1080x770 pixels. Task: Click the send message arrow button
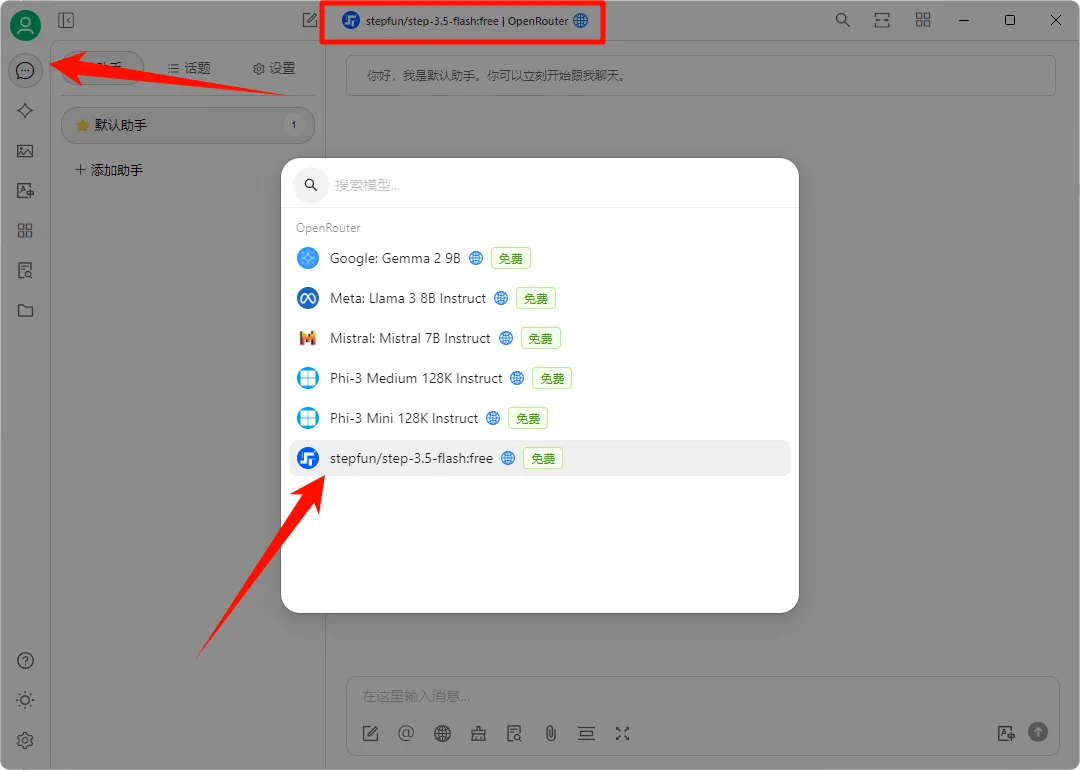tap(1038, 731)
